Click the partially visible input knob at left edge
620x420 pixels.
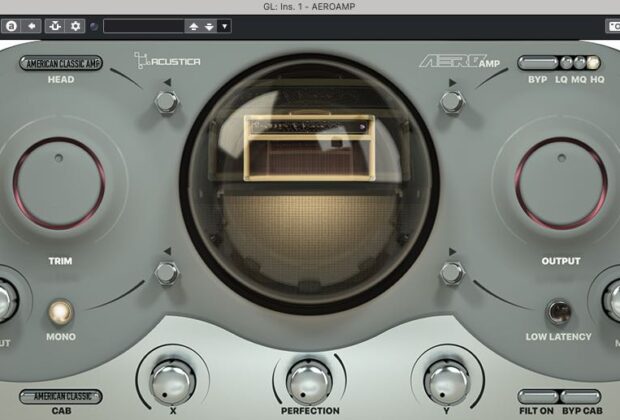coord(7,301)
